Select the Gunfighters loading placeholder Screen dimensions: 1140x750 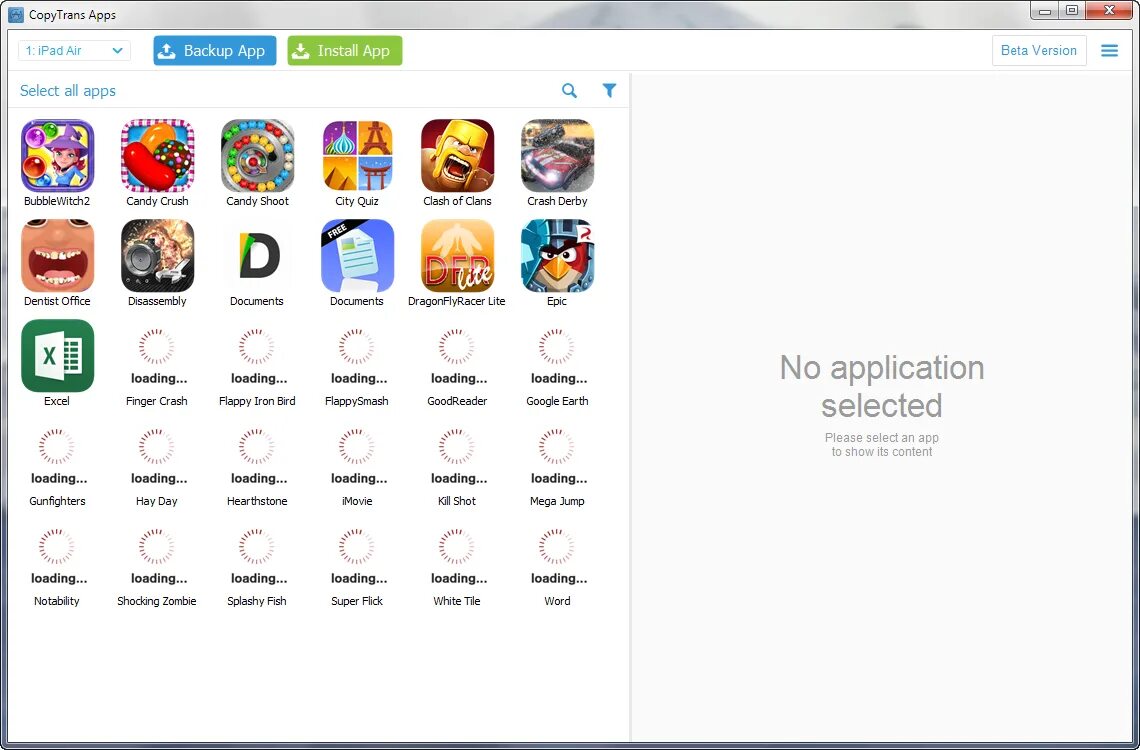[57, 456]
